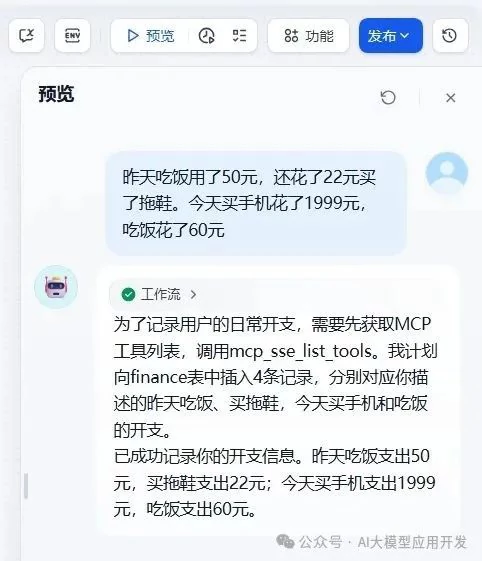Click the user avatar icon
Image resolution: width=482 pixels, height=561 pixels.
[x=447, y=172]
